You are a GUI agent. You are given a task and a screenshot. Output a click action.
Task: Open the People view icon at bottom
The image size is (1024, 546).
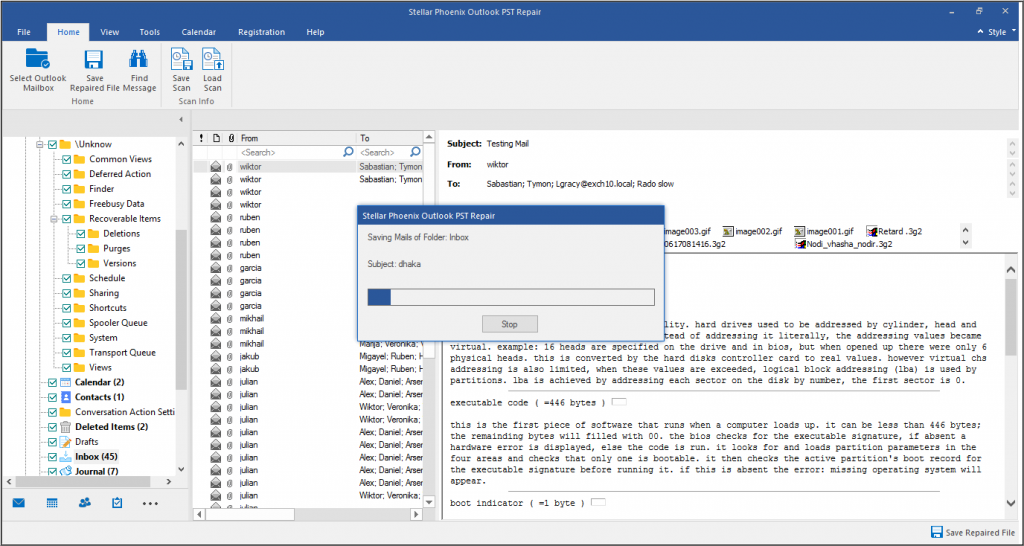tap(84, 503)
